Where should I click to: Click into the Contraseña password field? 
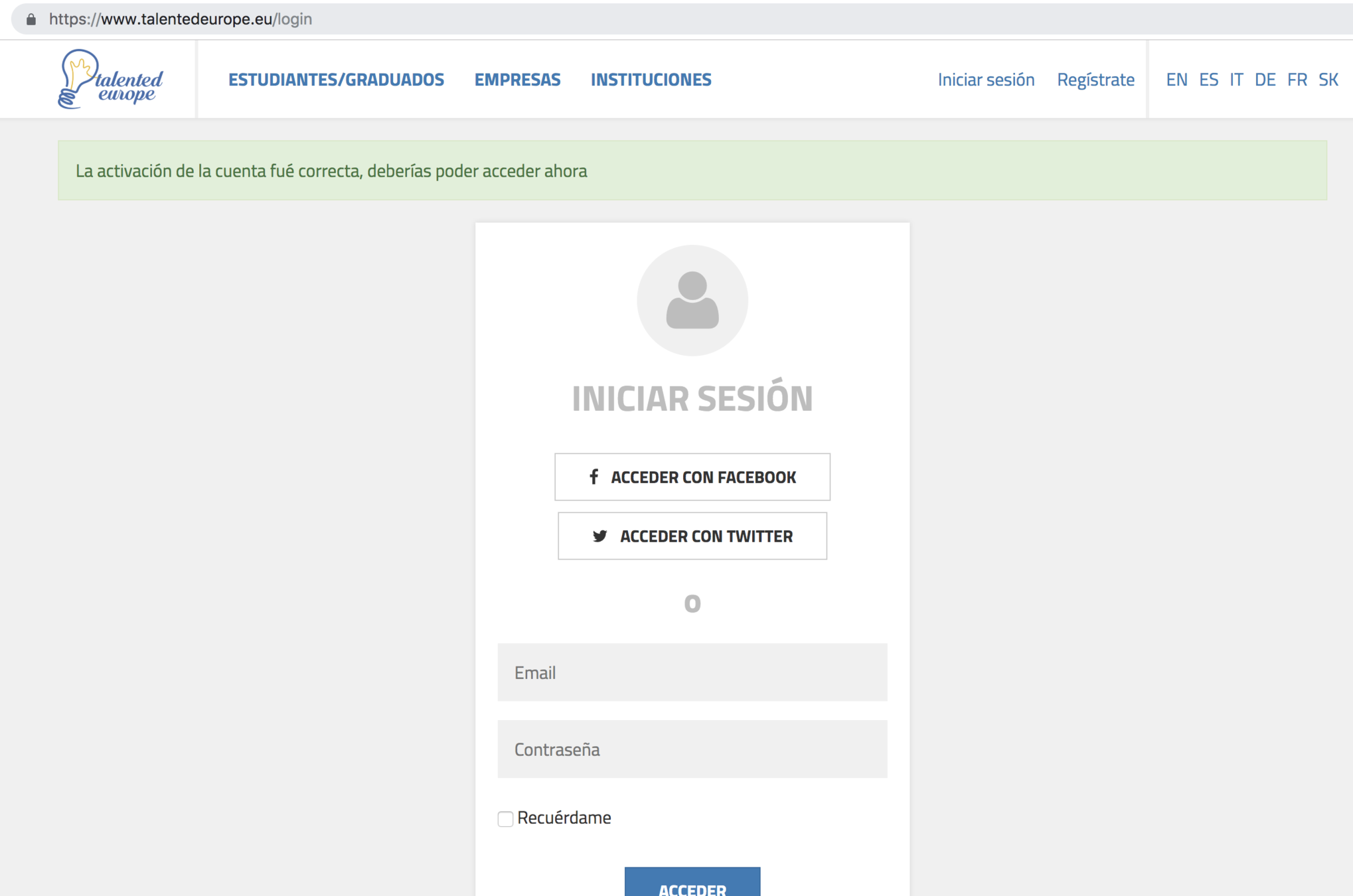pyautogui.click(x=692, y=749)
